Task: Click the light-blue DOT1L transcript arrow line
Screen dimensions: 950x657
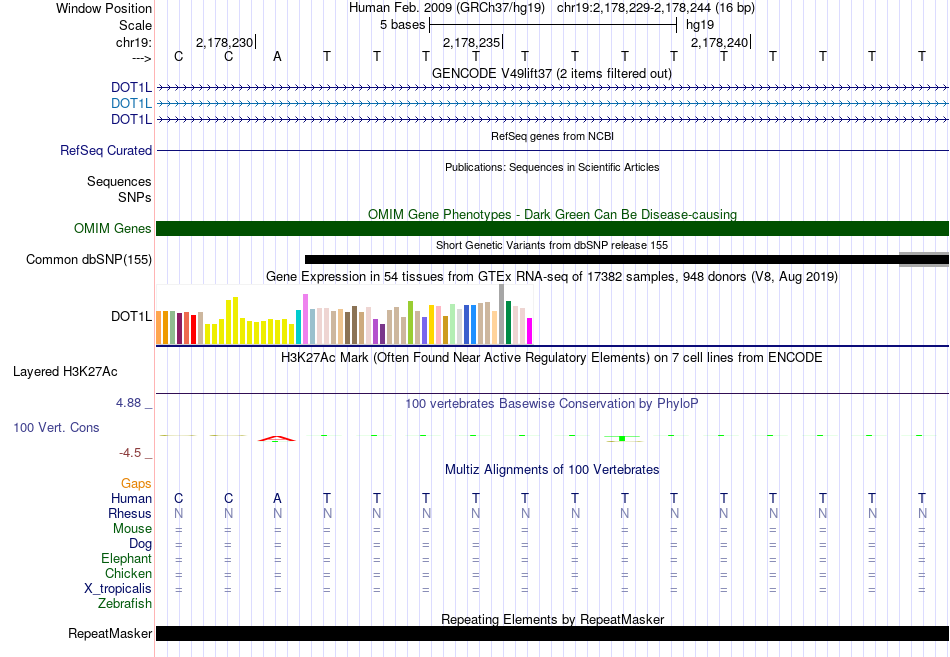Action: click(553, 104)
